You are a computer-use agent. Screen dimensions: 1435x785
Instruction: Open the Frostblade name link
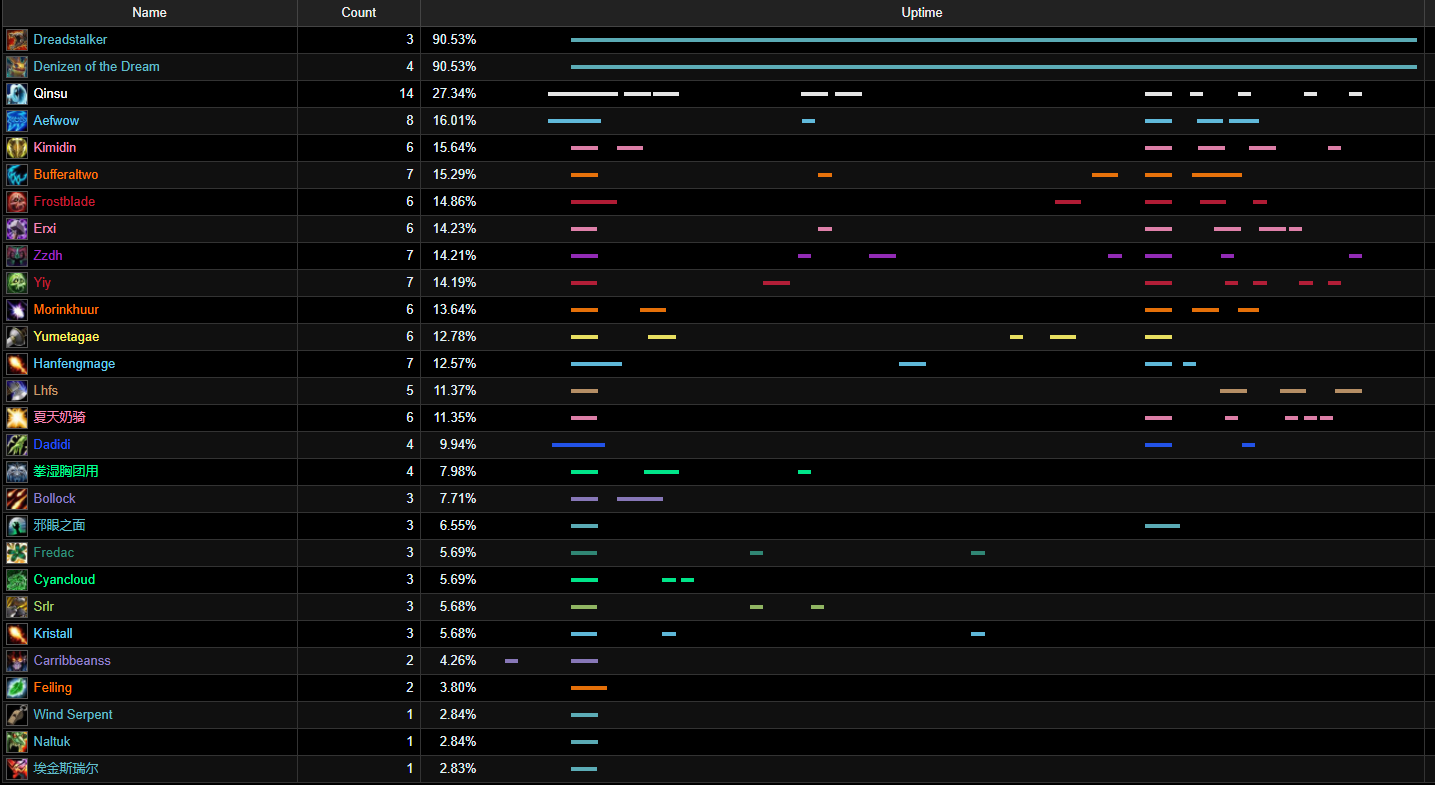pyautogui.click(x=64, y=202)
